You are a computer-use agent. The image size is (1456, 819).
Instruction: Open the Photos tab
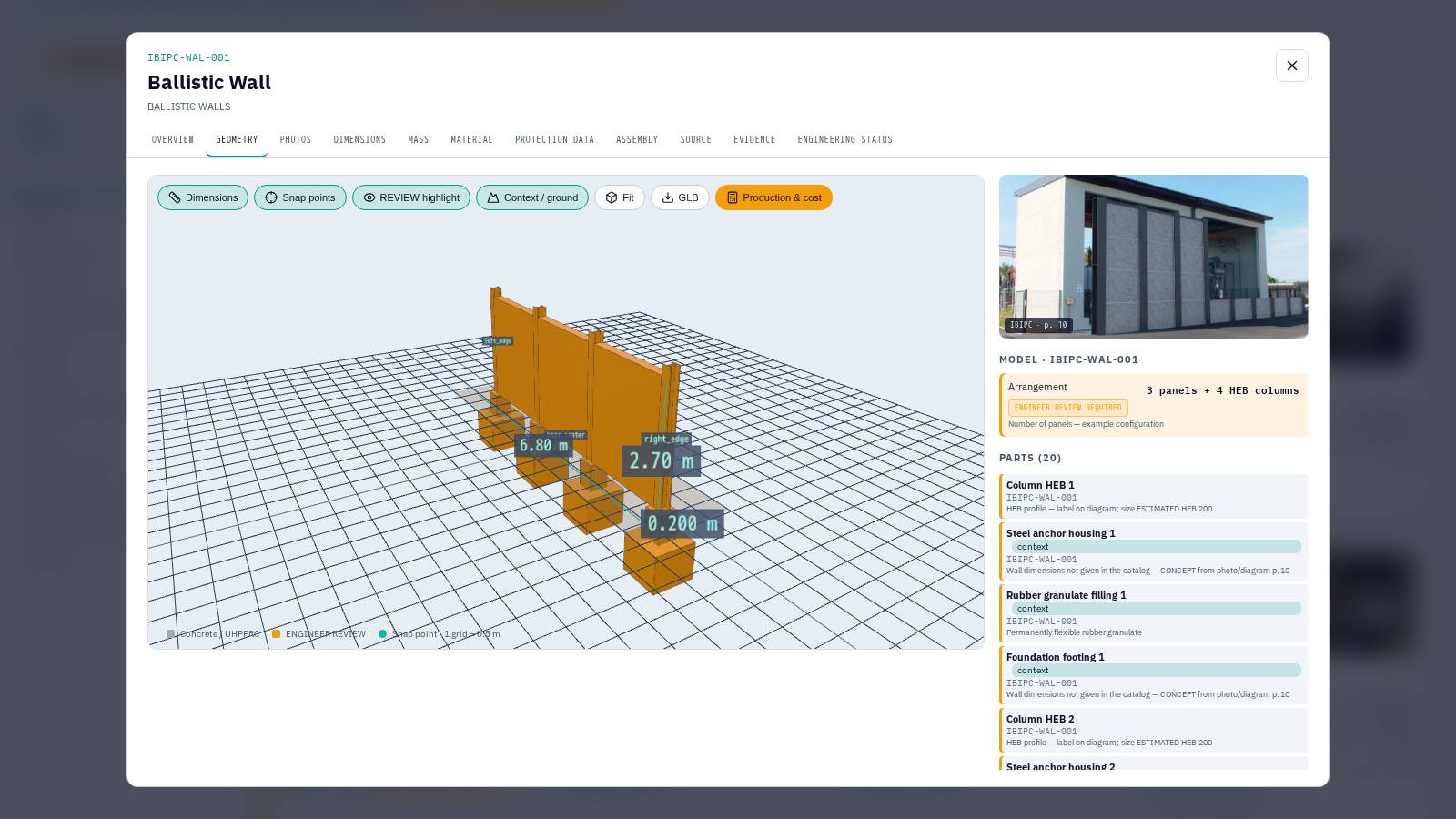pos(296,140)
